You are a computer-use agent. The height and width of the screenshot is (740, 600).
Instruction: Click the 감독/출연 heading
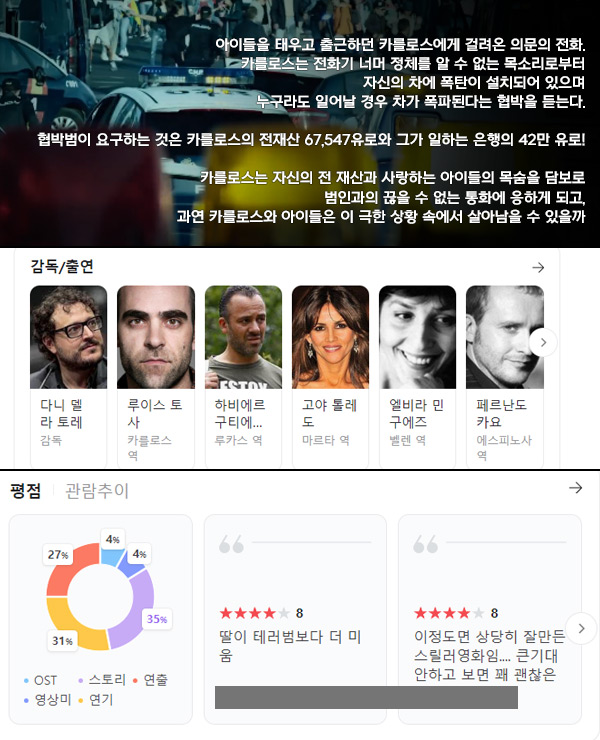pyautogui.click(x=62, y=267)
